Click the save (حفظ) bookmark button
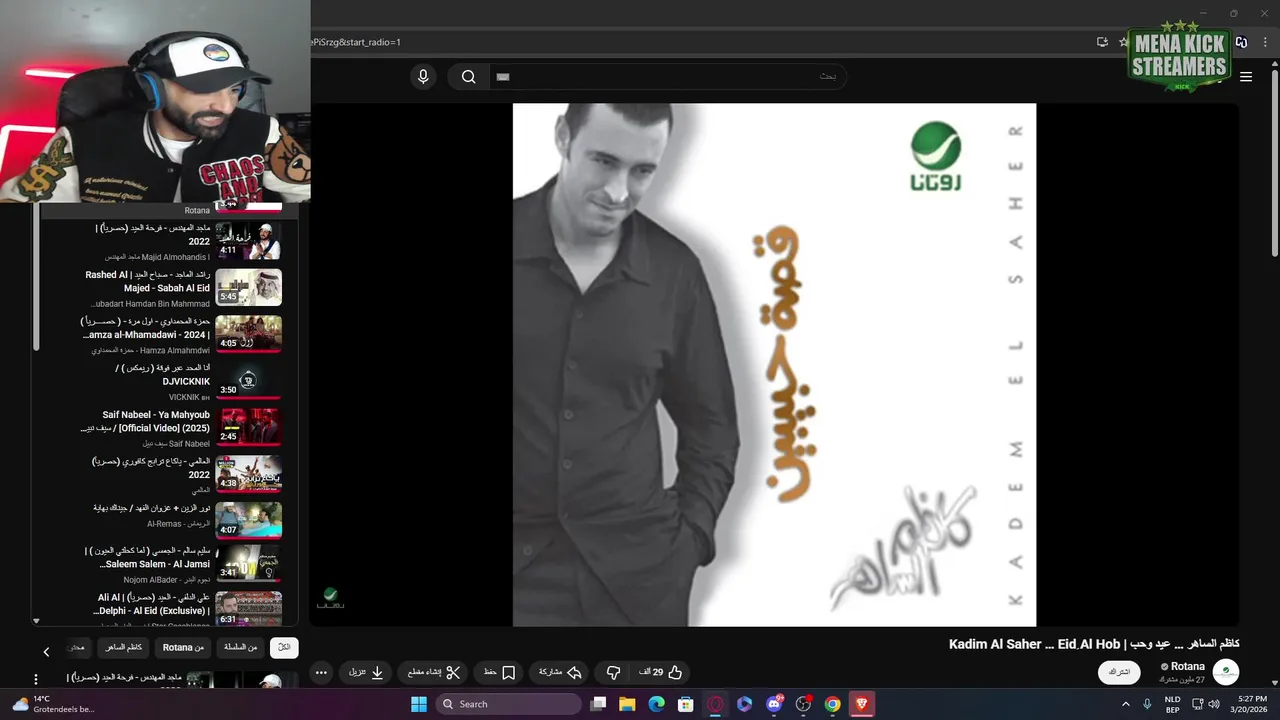 [x=499, y=673]
